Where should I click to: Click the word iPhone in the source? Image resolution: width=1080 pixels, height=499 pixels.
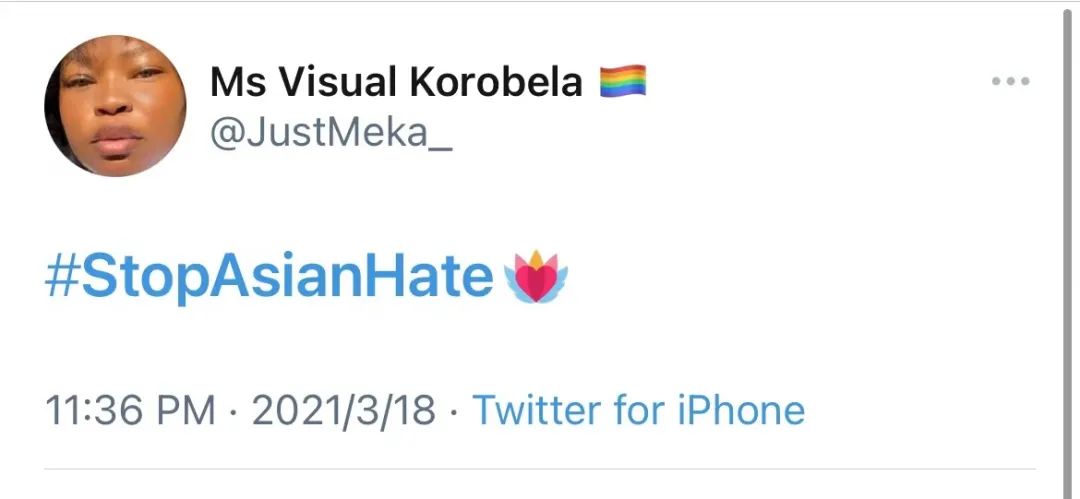point(740,410)
